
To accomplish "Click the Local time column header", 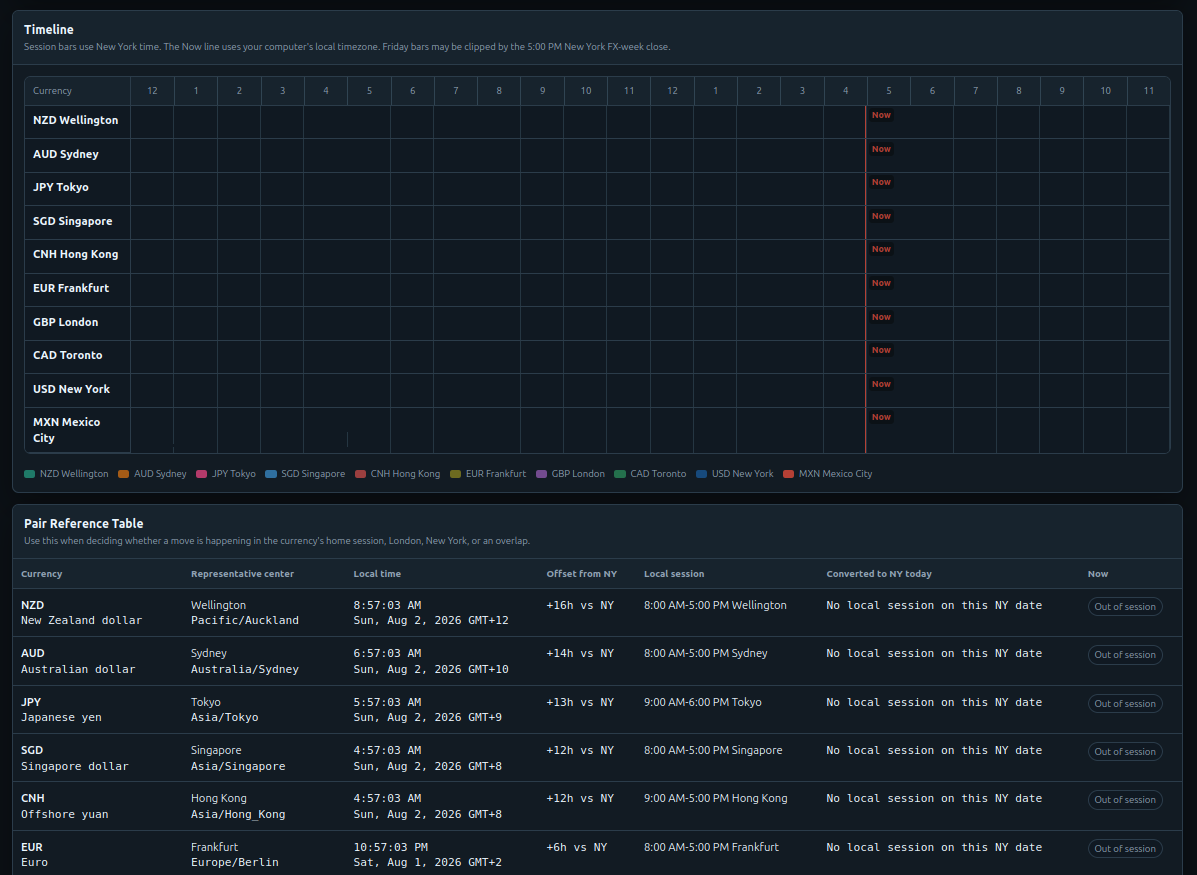I will (x=377, y=574).
